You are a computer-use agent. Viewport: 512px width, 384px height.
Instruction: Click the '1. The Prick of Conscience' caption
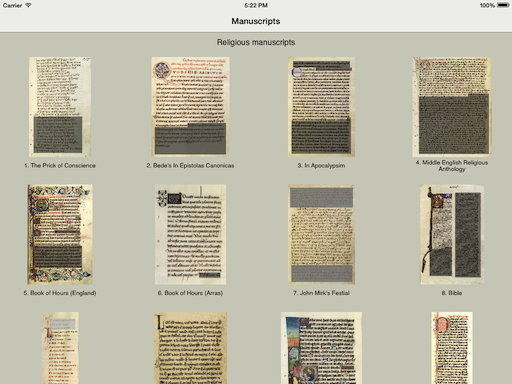[x=60, y=165]
